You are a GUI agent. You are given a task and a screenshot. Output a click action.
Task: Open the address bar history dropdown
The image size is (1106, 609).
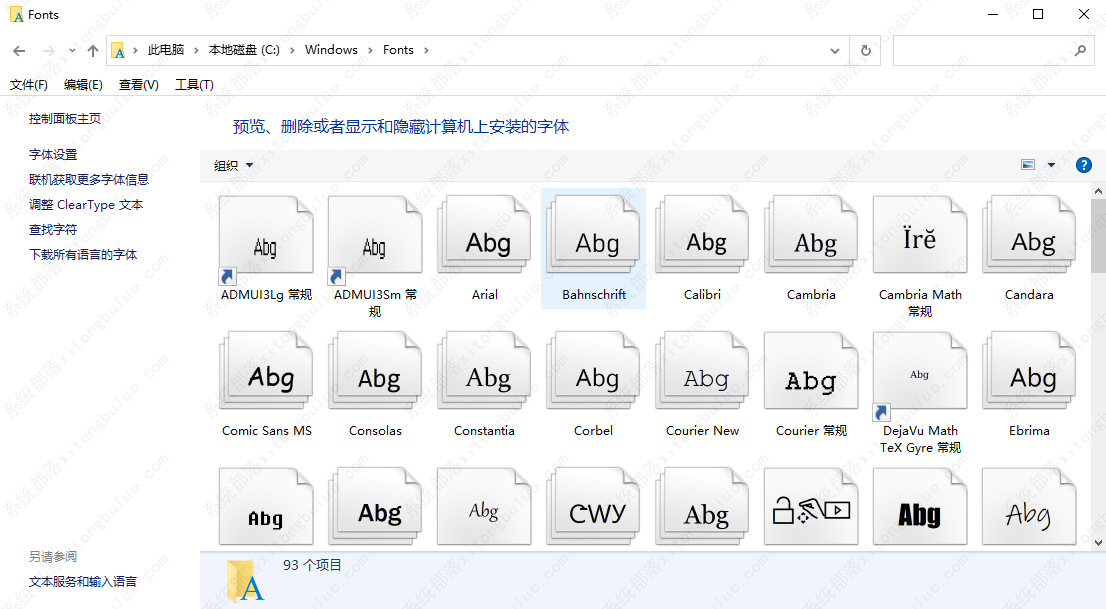[x=835, y=50]
